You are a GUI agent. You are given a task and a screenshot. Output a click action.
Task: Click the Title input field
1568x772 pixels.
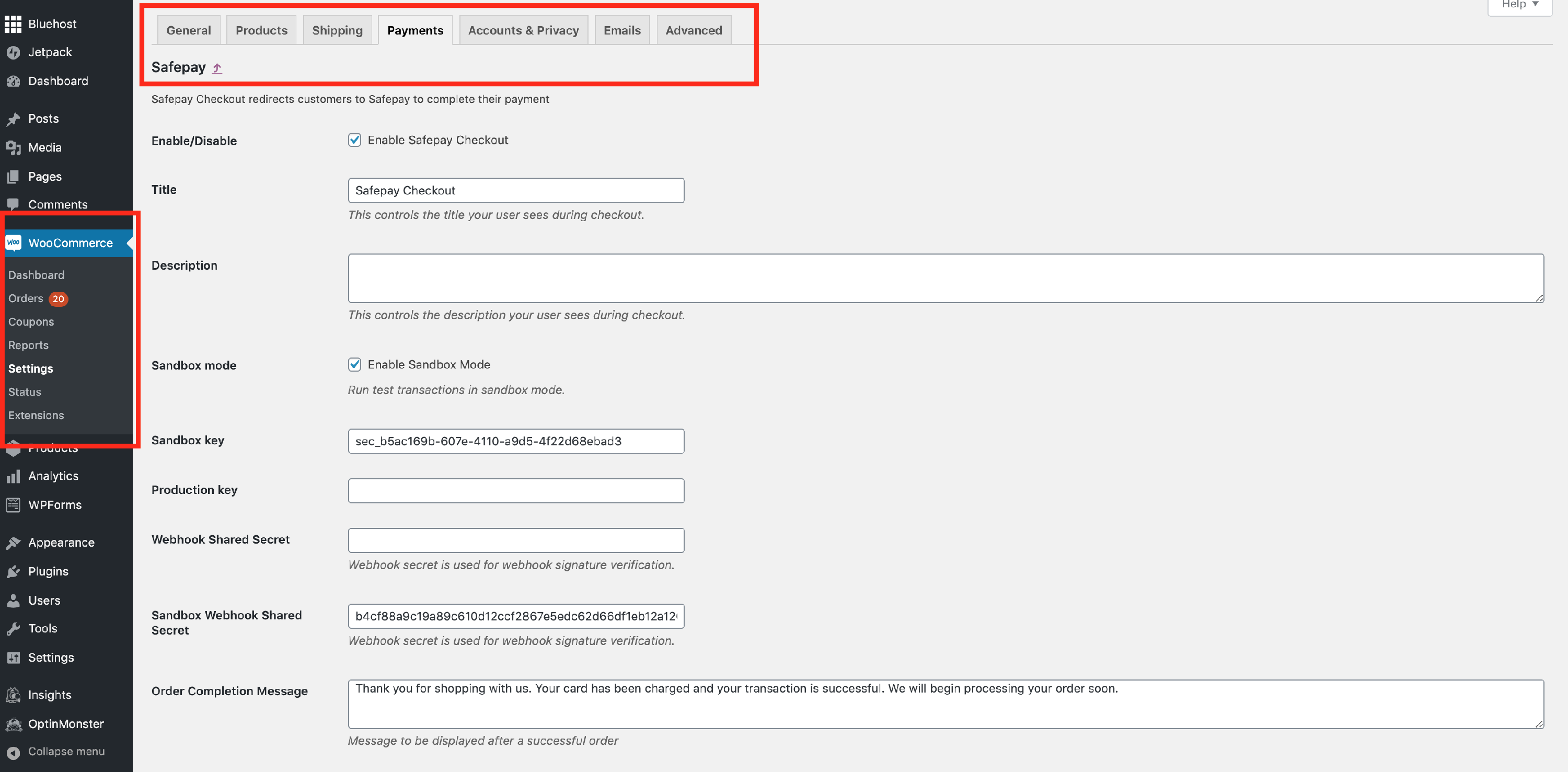[x=515, y=191]
